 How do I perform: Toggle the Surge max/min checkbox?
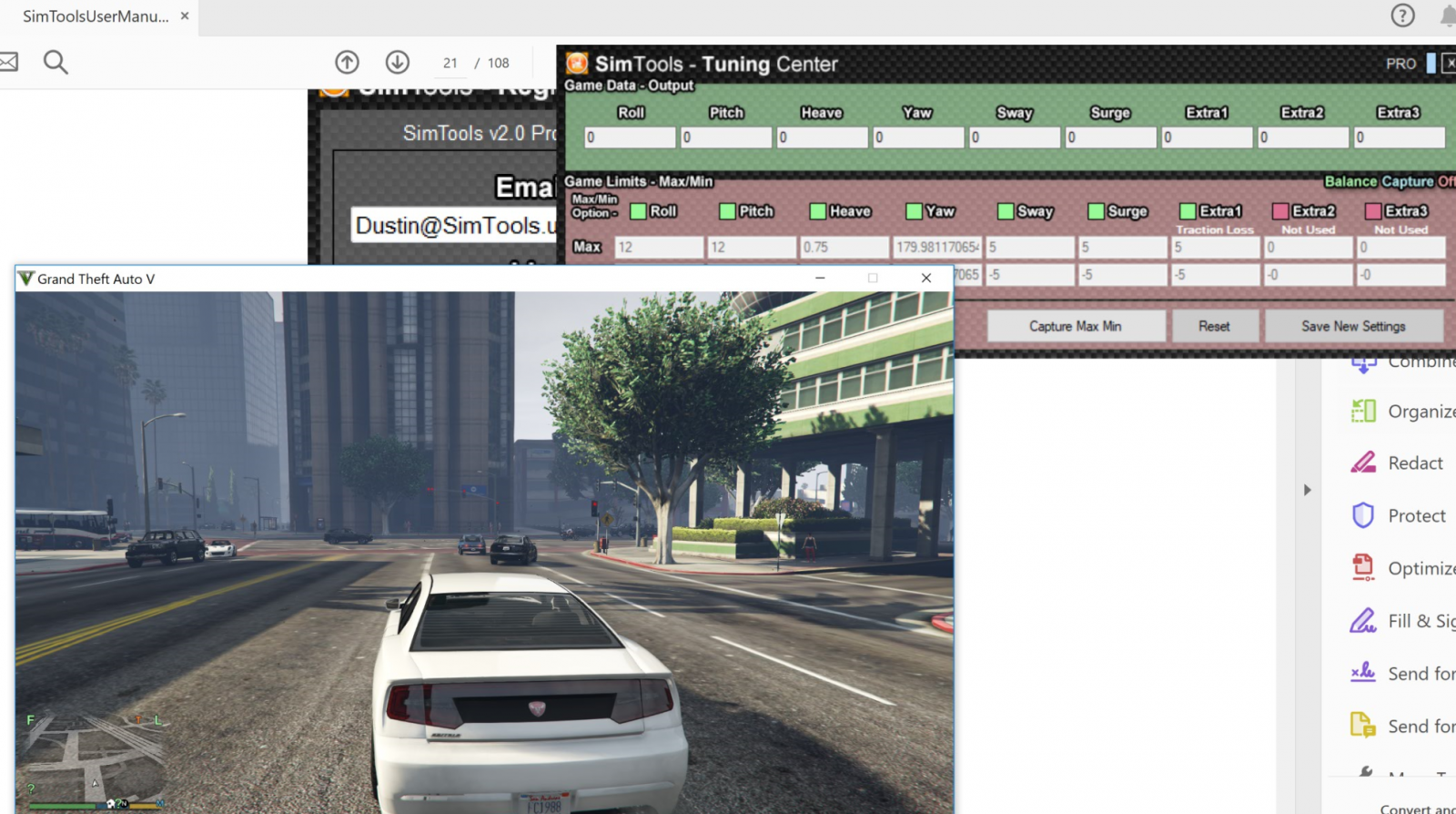point(1097,211)
